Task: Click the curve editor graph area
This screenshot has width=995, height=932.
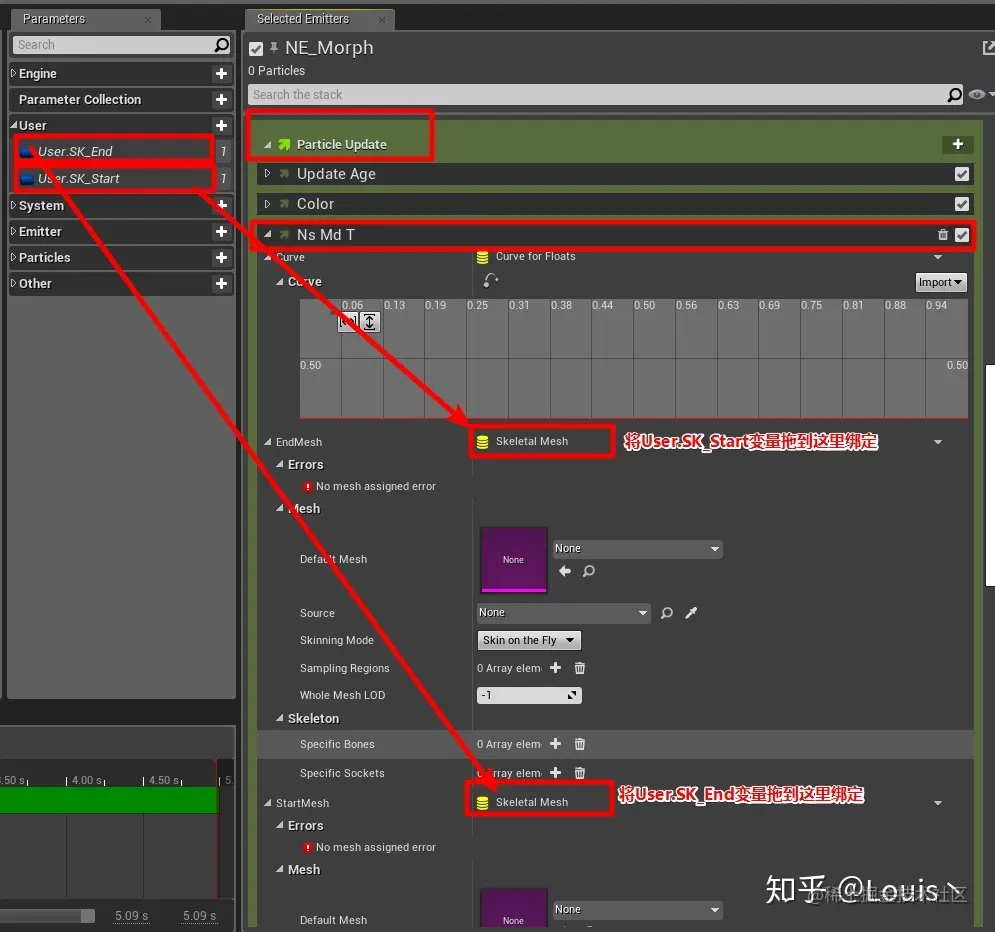Action: 633,358
